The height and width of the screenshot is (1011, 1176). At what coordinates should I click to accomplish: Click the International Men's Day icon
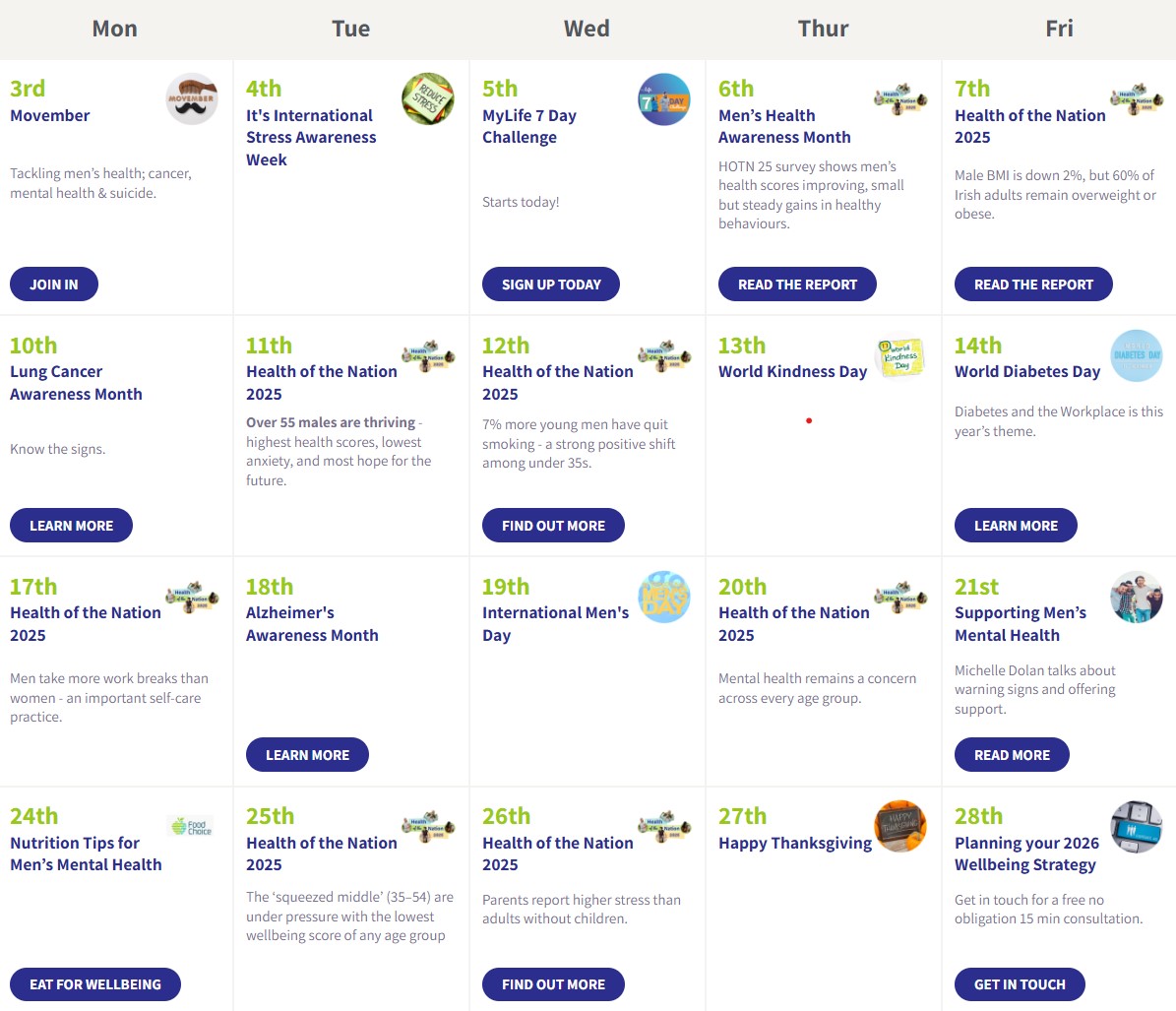(664, 597)
